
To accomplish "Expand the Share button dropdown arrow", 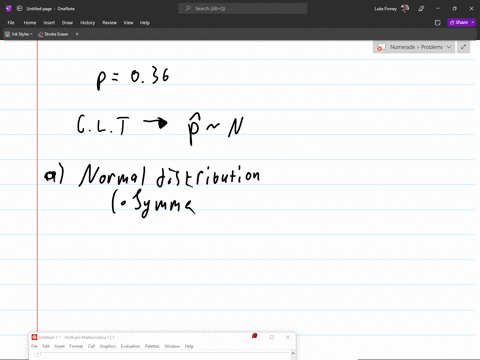I will pos(473,22).
